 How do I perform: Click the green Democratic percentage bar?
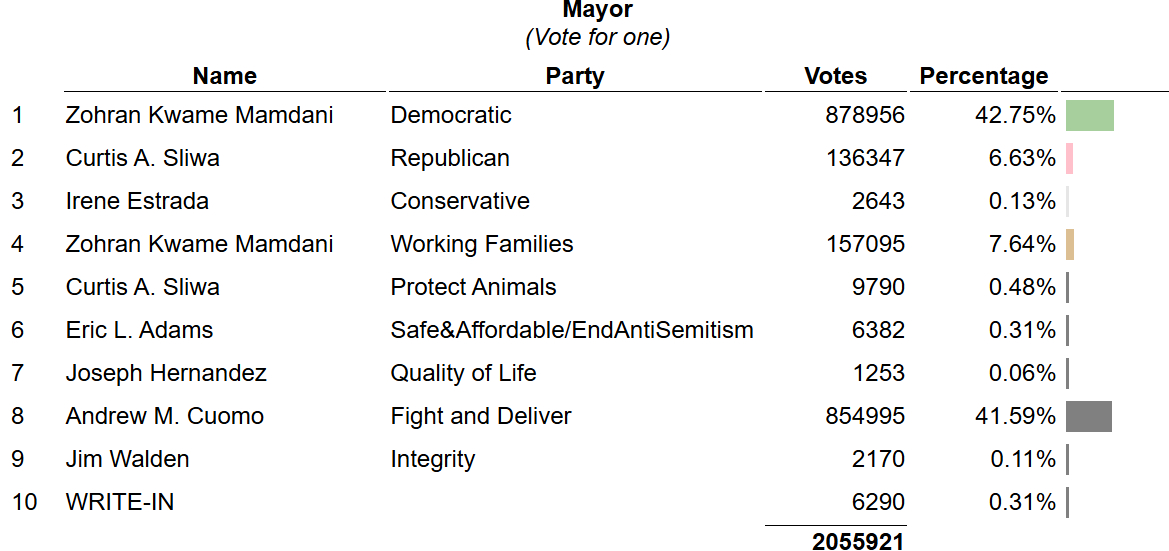pos(1089,115)
